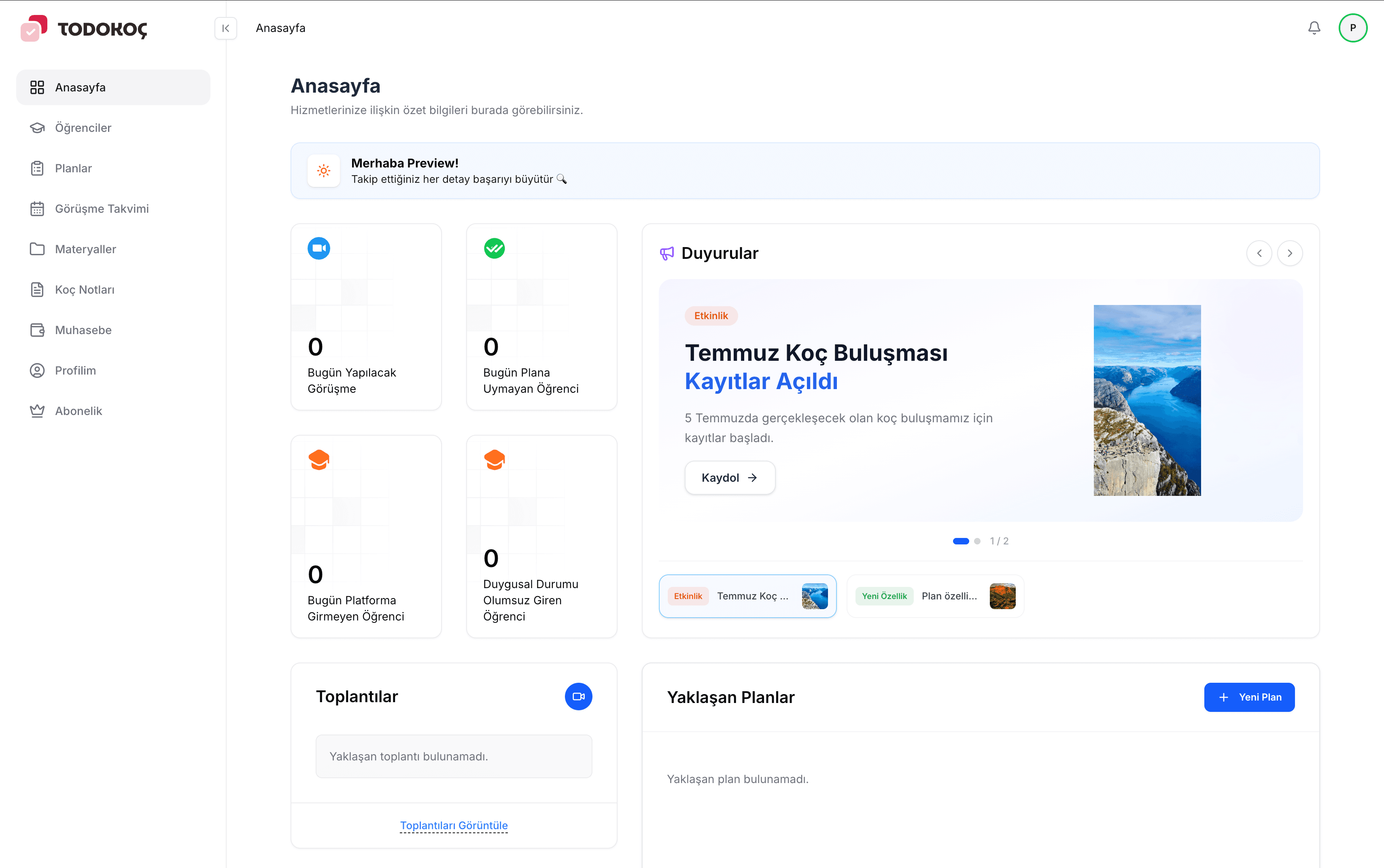This screenshot has height=868, width=1384.
Task: Show previous announcement with left chevron
Action: pos(1259,253)
